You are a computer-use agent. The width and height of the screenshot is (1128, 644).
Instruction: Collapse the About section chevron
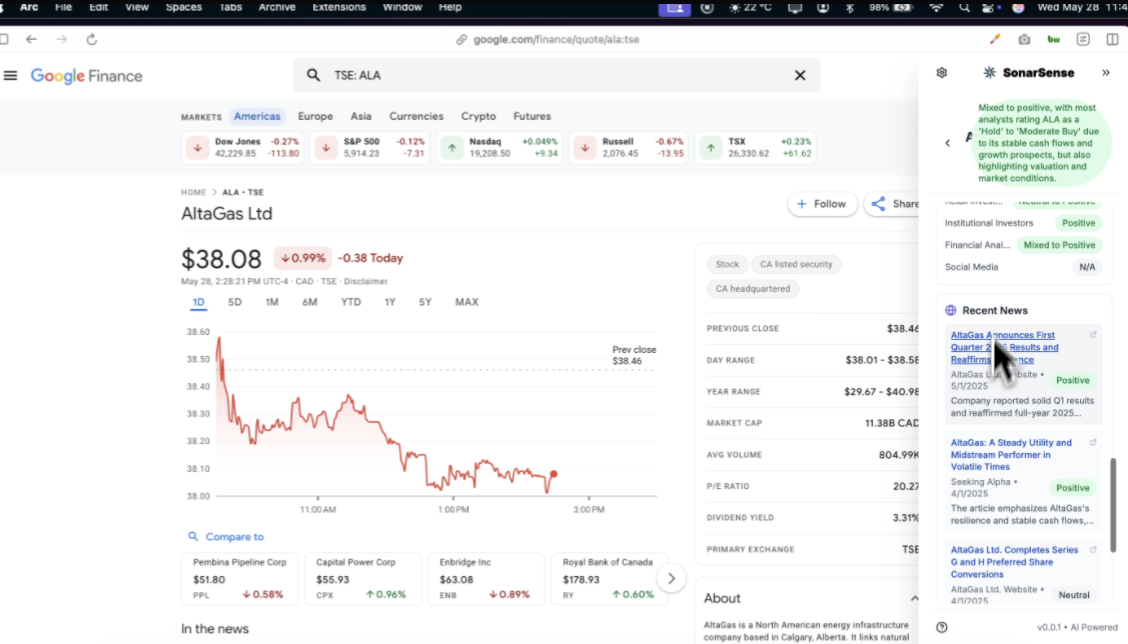[x=914, y=599]
